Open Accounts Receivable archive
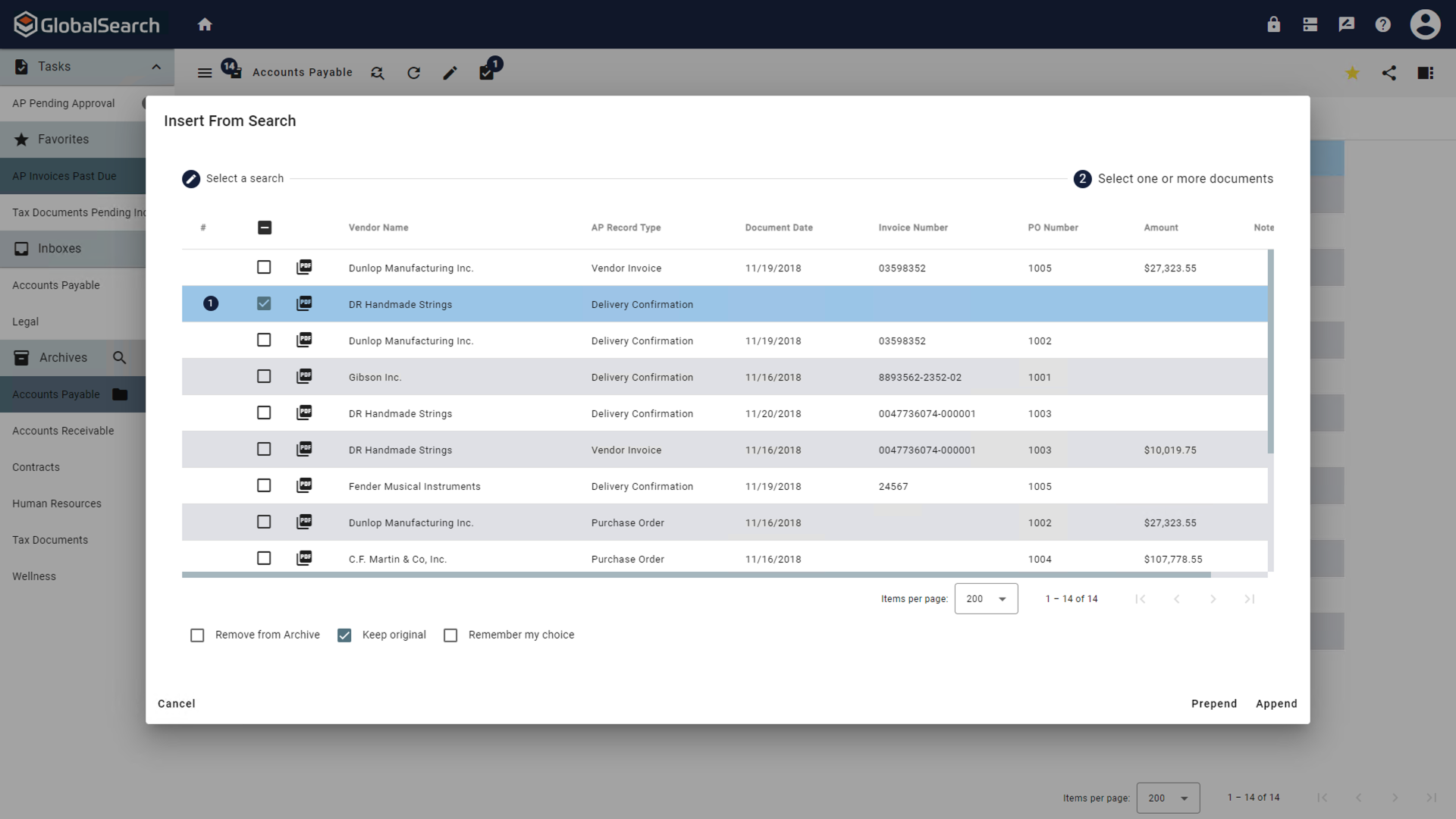 tap(63, 431)
